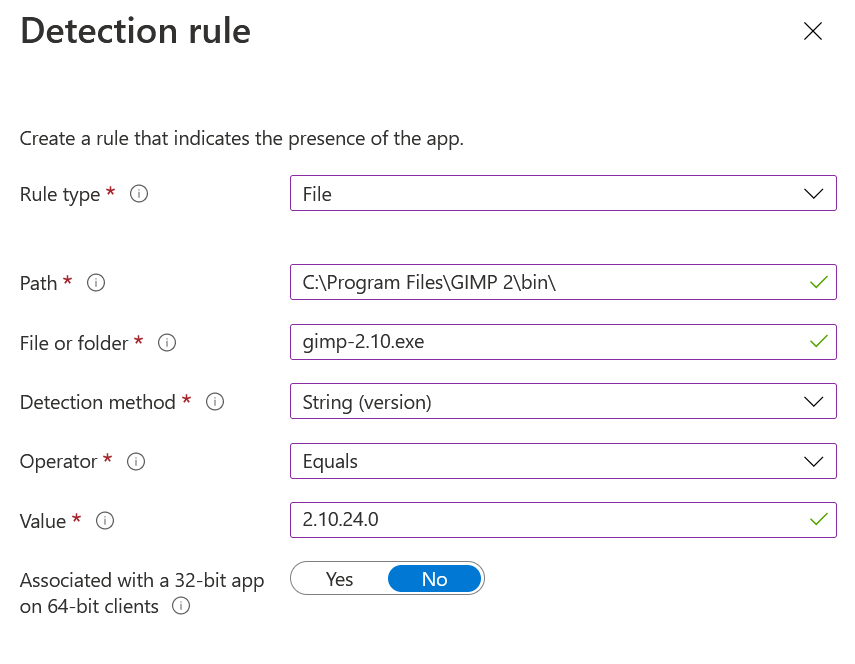Click into the Path text field
Screen dimensions: 855x664
click(x=550, y=283)
